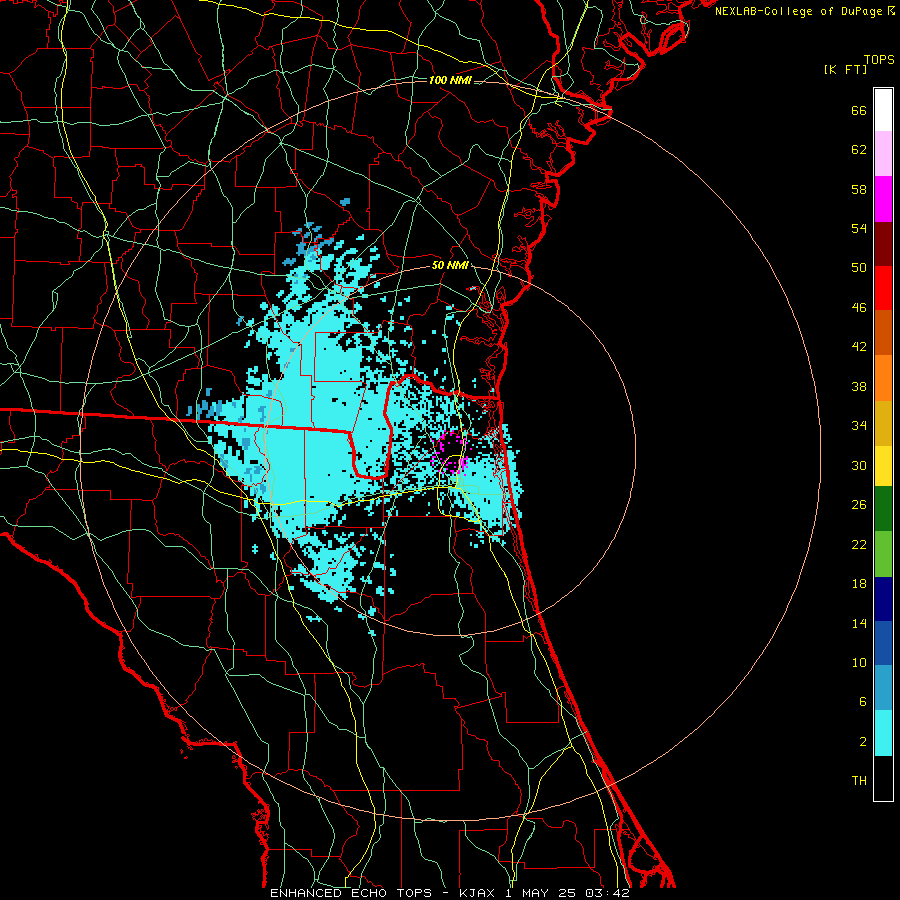Select the dark green 30 kft legend color
Image resolution: width=900 pixels, height=900 pixels.
[x=883, y=509]
